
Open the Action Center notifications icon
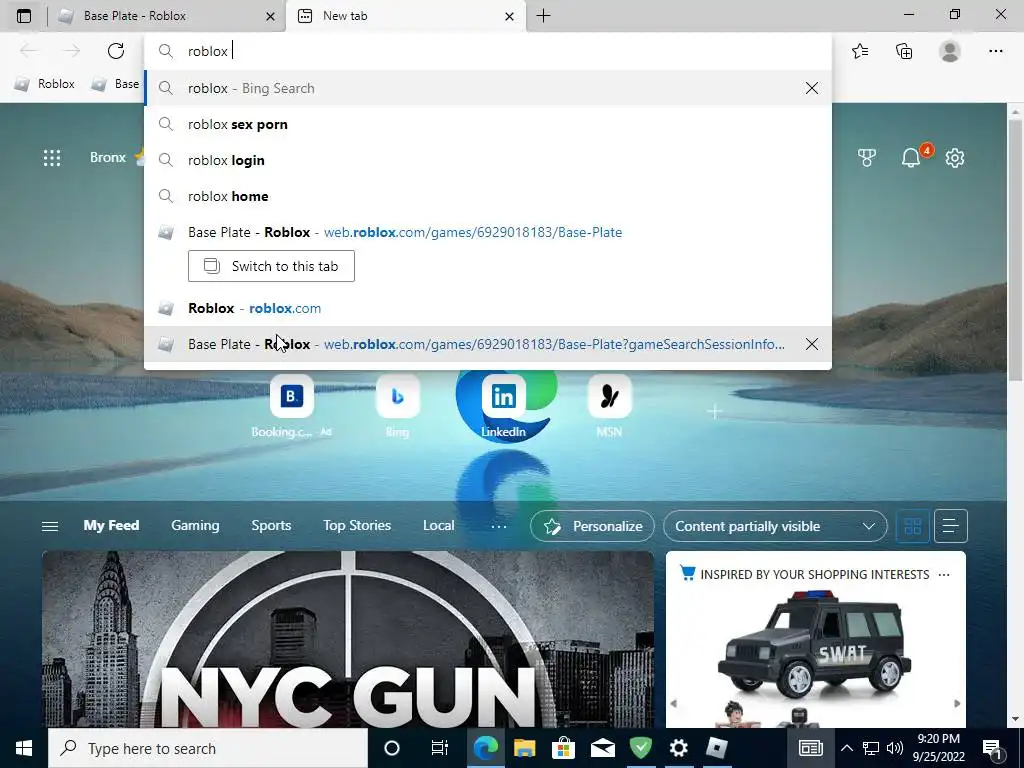993,748
